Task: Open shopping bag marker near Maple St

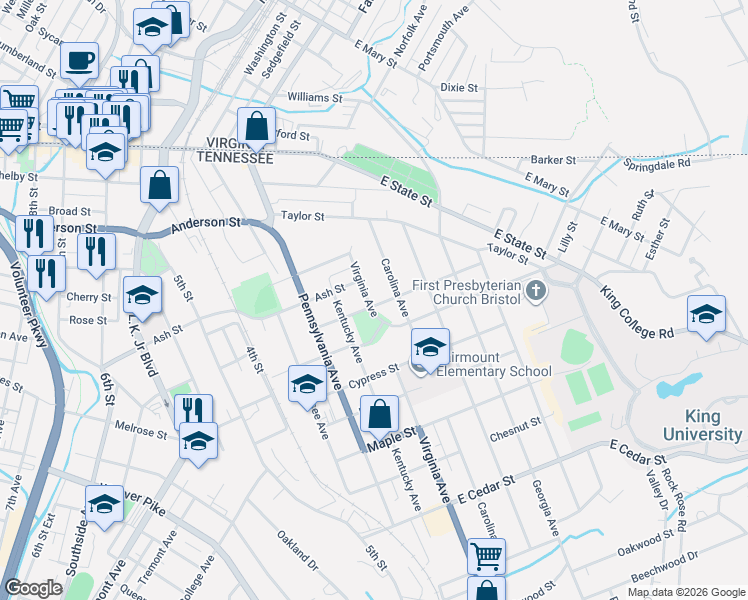Action: [x=379, y=415]
